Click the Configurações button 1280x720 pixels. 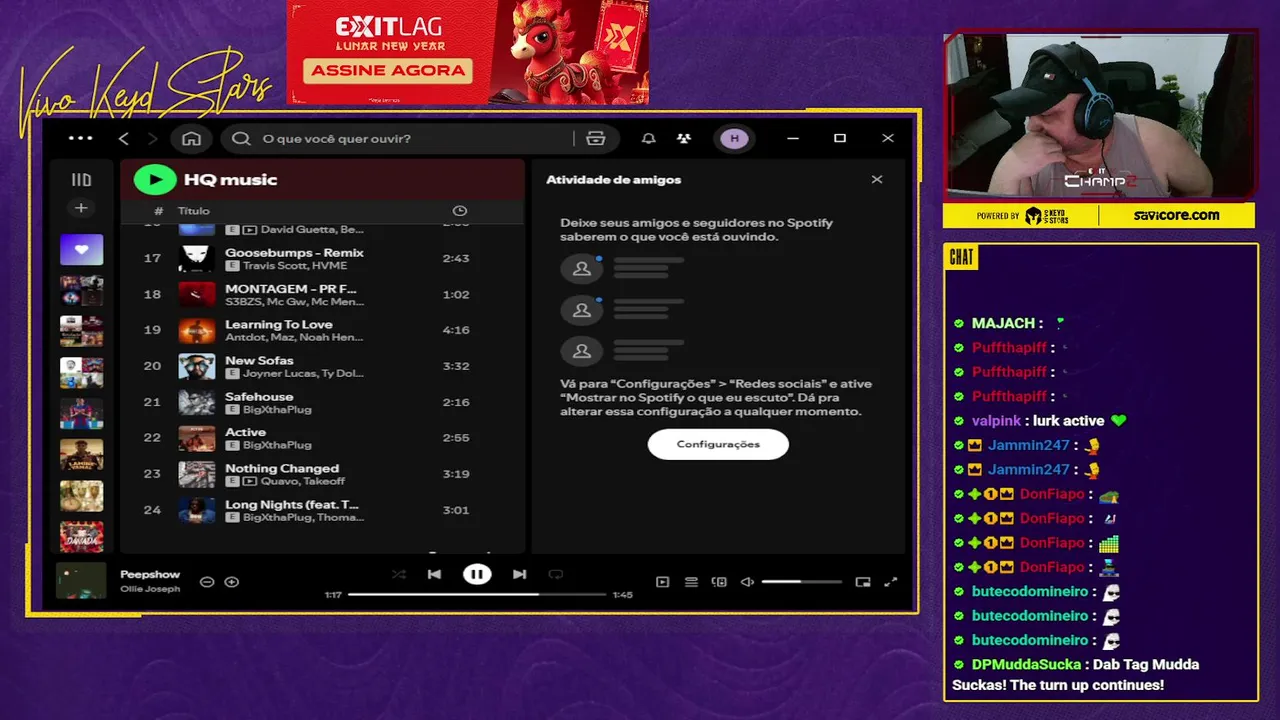[x=718, y=444]
